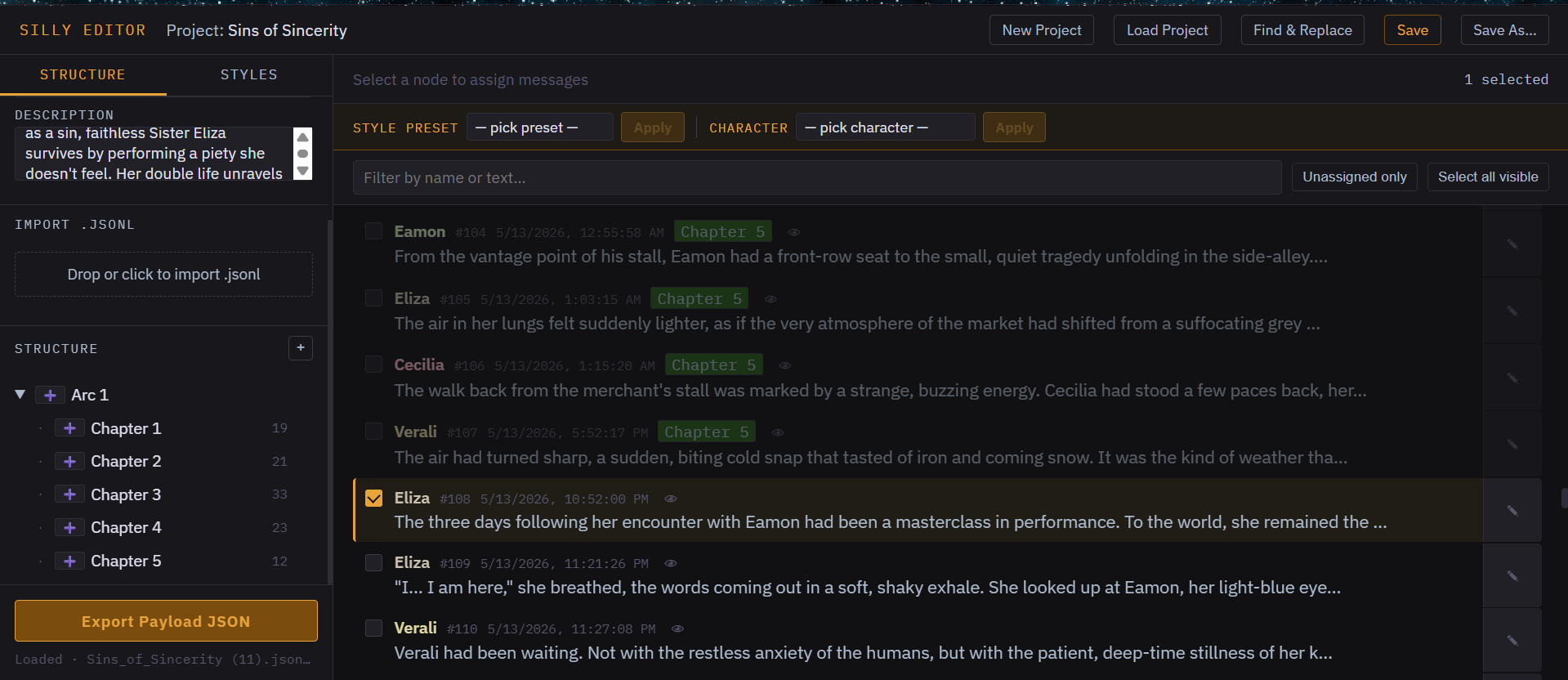Check the box beside Eliza message #109
The image size is (1568, 680).
pos(373,563)
